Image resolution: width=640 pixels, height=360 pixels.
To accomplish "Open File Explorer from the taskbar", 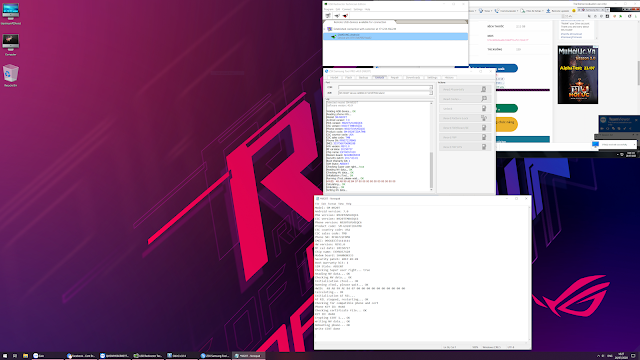I will pos(25,356).
